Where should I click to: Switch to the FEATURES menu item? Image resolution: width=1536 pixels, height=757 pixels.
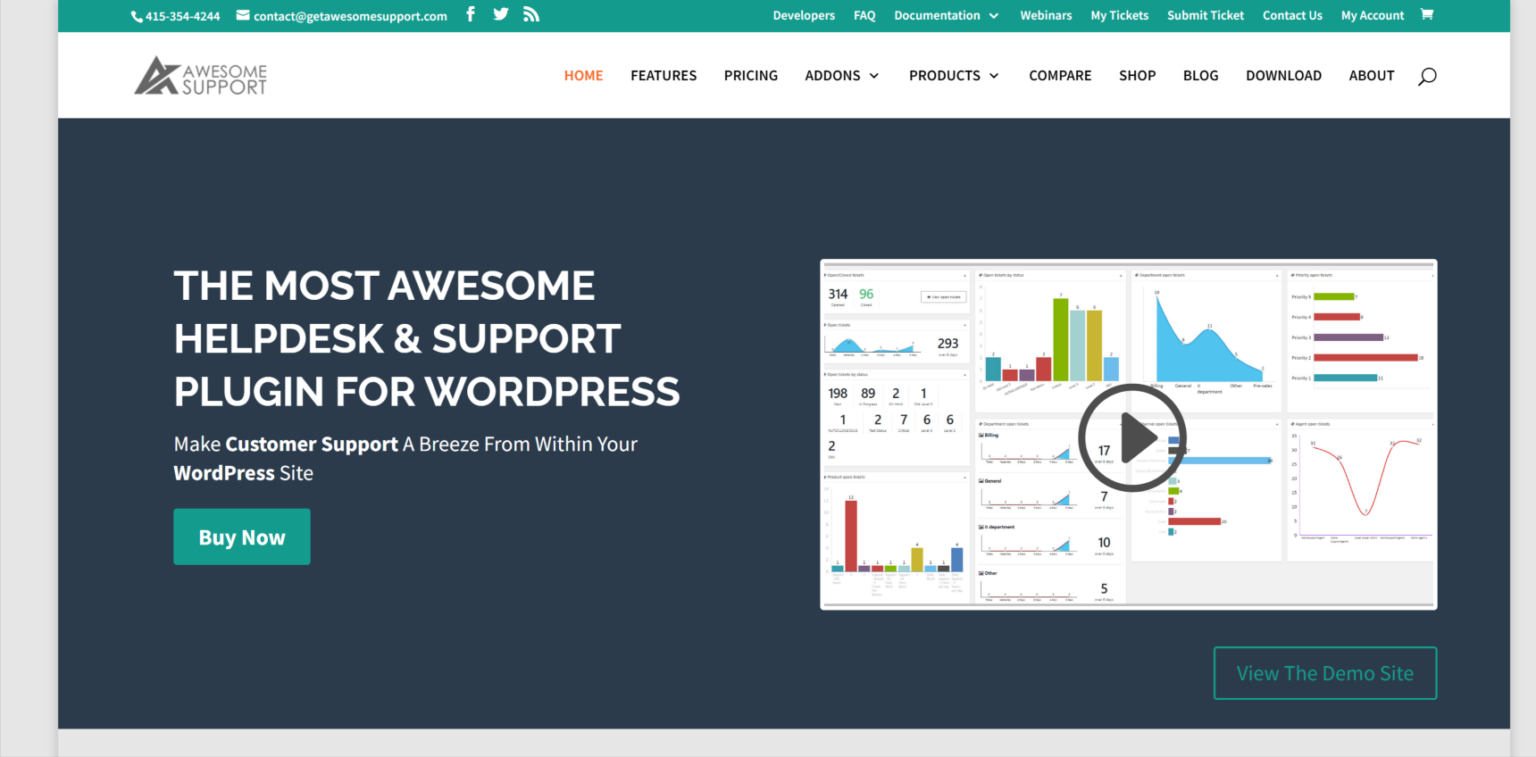click(663, 75)
